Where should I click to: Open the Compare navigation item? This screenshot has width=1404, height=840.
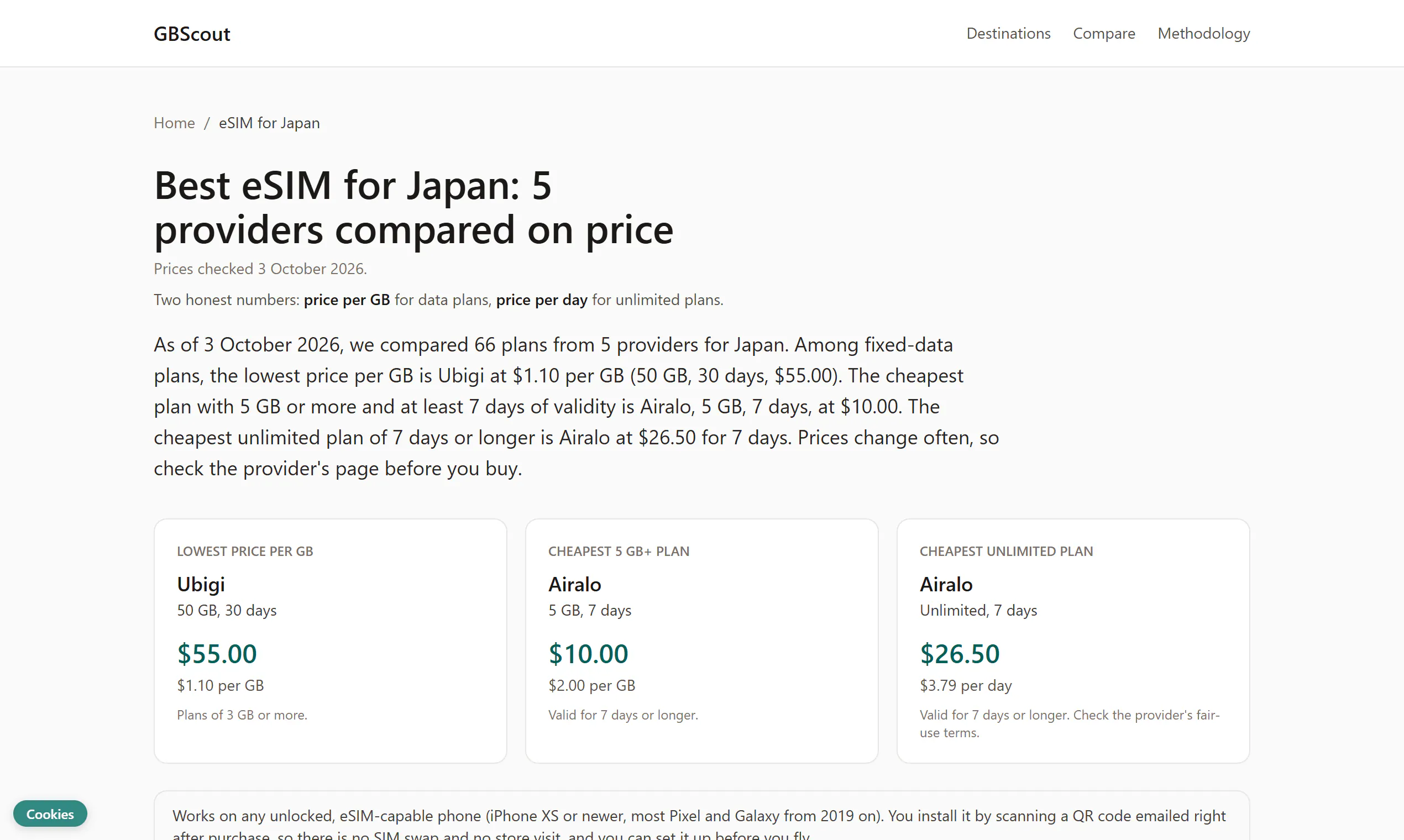pos(1104,33)
